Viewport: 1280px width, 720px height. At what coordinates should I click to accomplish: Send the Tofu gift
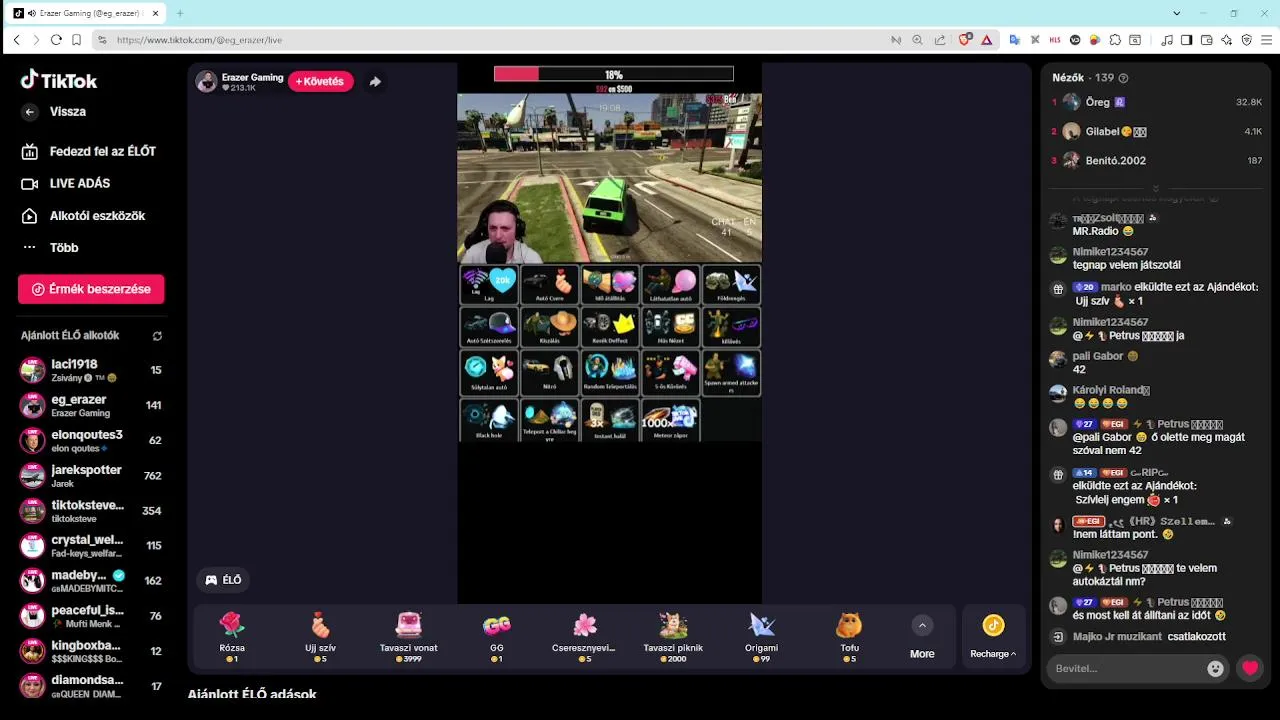click(849, 636)
